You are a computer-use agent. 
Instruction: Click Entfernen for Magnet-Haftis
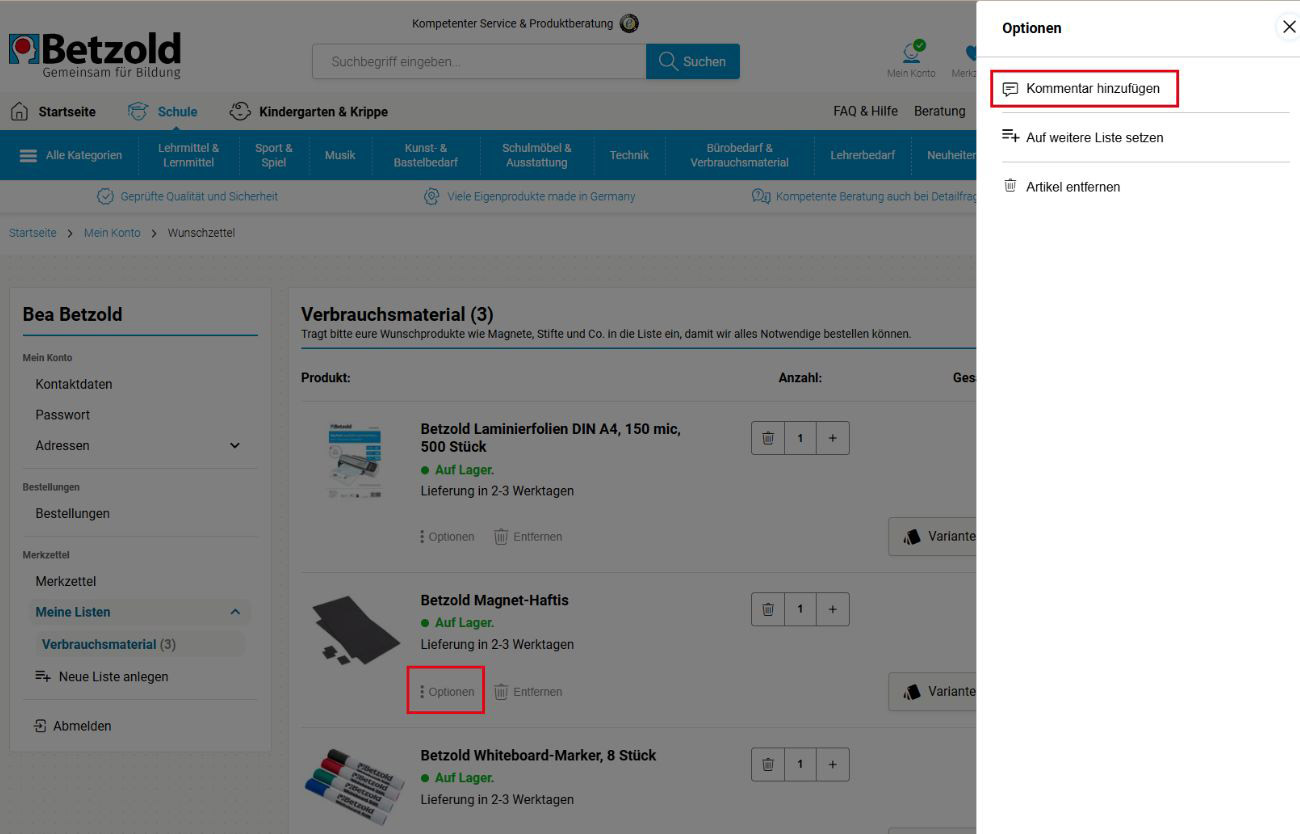tap(528, 692)
